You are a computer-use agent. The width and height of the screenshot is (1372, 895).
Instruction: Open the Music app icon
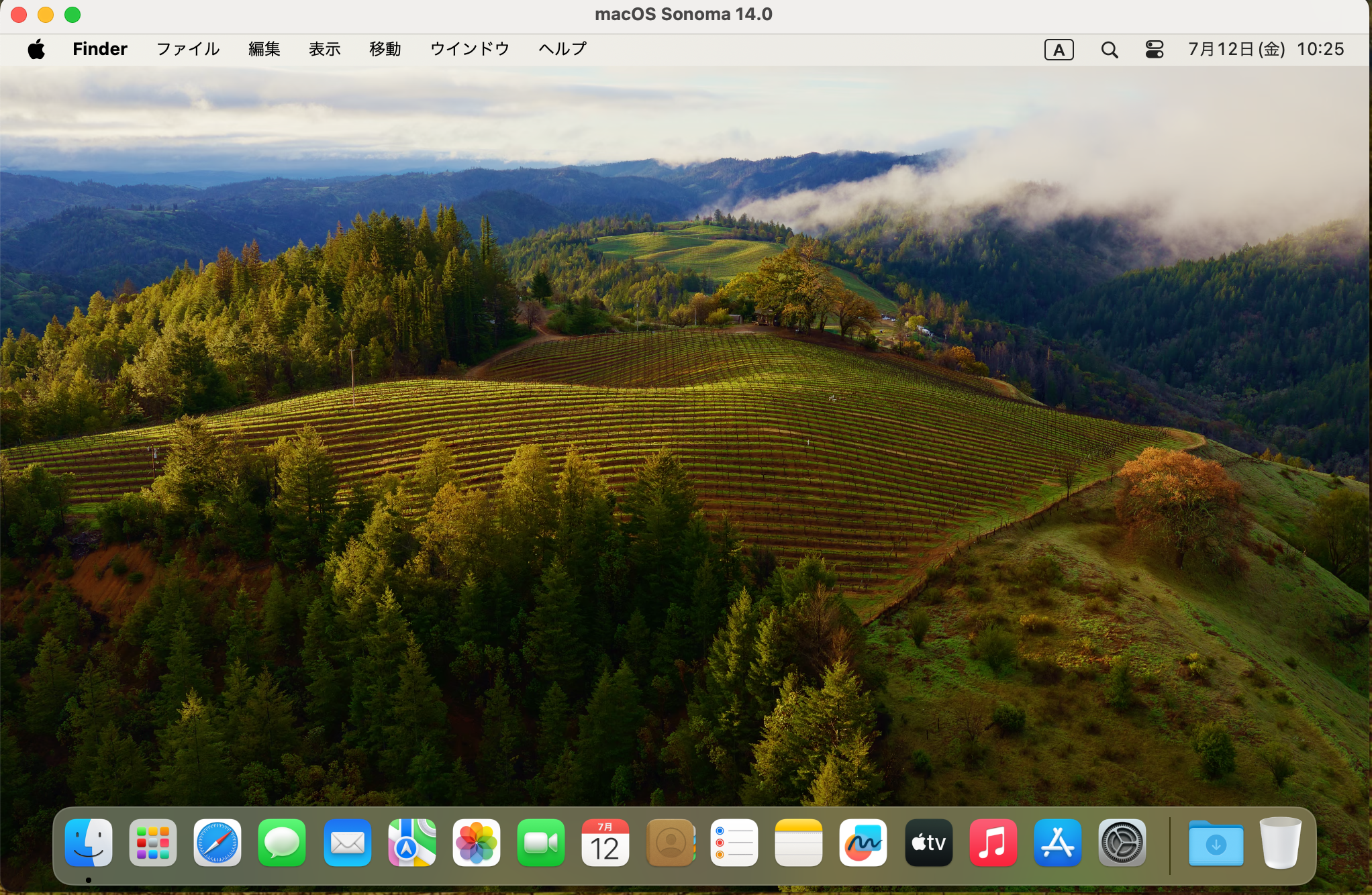993,843
